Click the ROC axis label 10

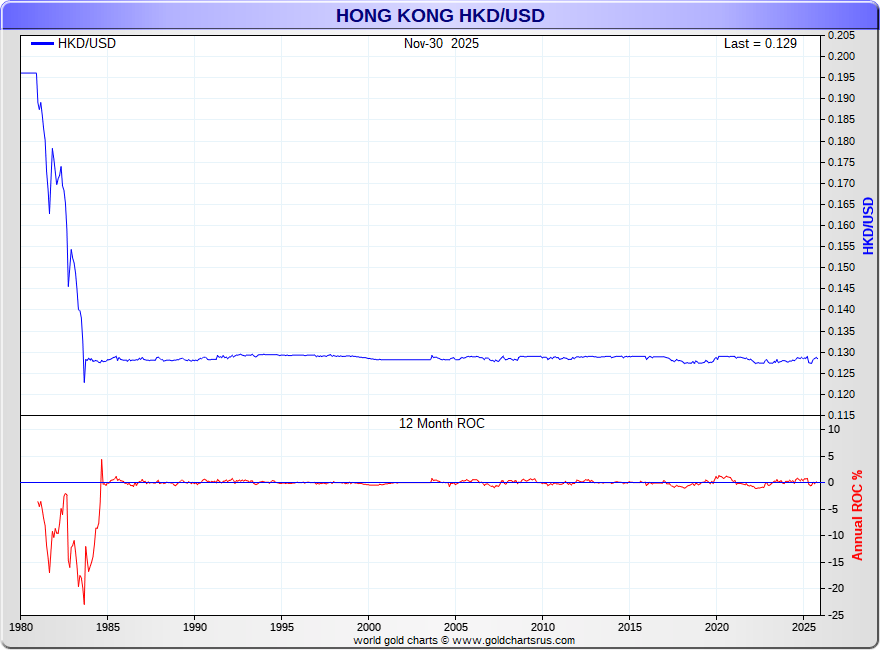[x=834, y=429]
